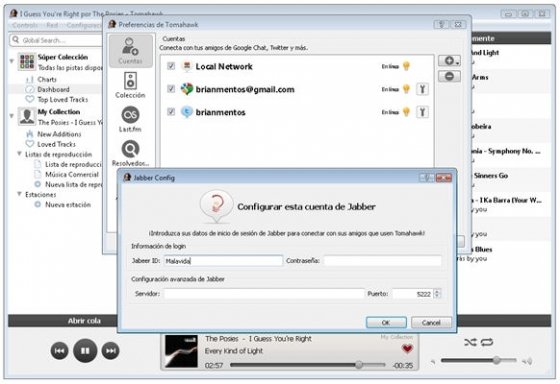Click the Jabber speech bubble logo

tap(217, 206)
